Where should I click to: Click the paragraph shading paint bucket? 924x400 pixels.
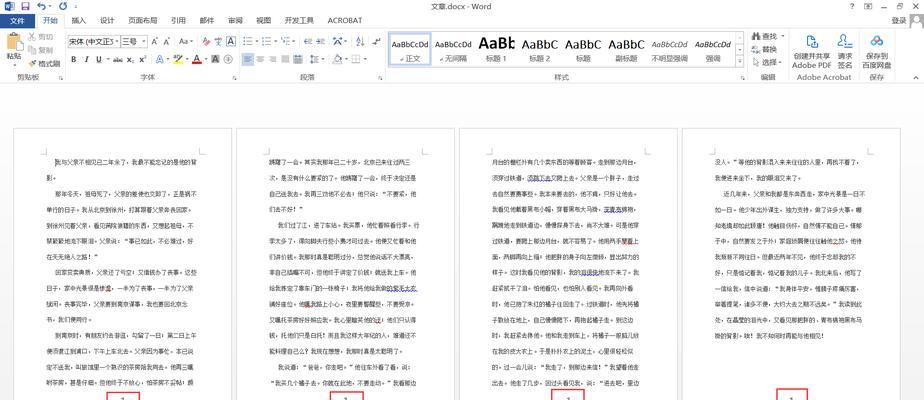pos(338,59)
